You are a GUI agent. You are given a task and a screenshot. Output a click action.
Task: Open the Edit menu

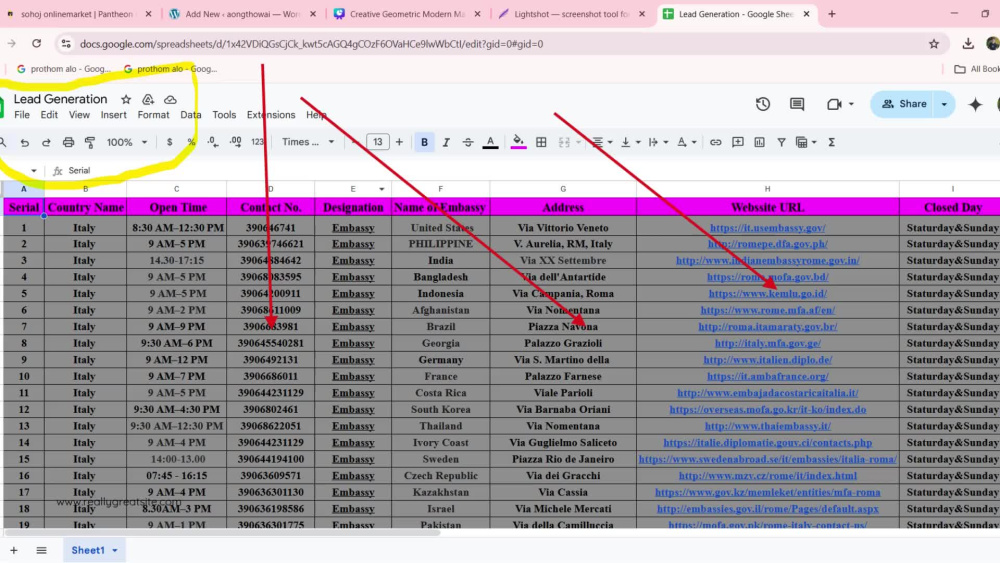[49, 115]
